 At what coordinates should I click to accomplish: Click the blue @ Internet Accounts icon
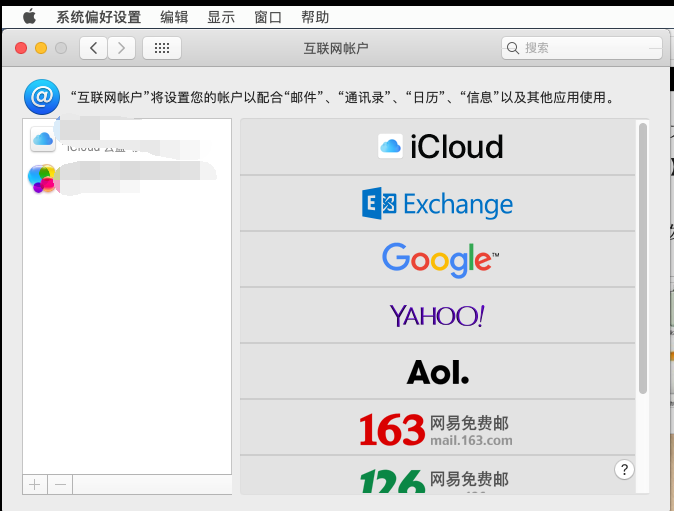[x=41, y=97]
